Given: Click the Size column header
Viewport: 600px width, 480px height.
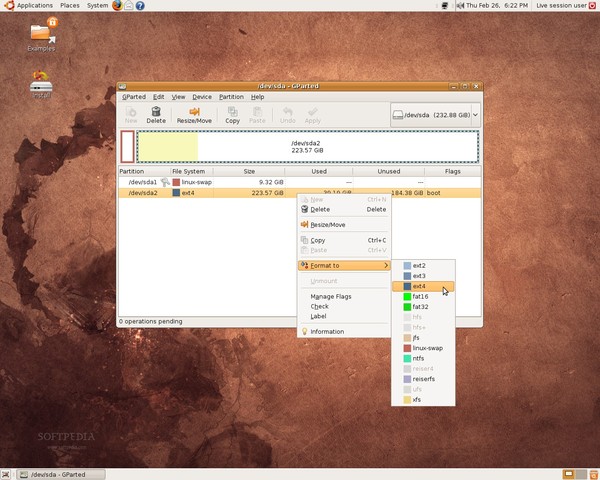Looking at the screenshot, I should point(249,171).
